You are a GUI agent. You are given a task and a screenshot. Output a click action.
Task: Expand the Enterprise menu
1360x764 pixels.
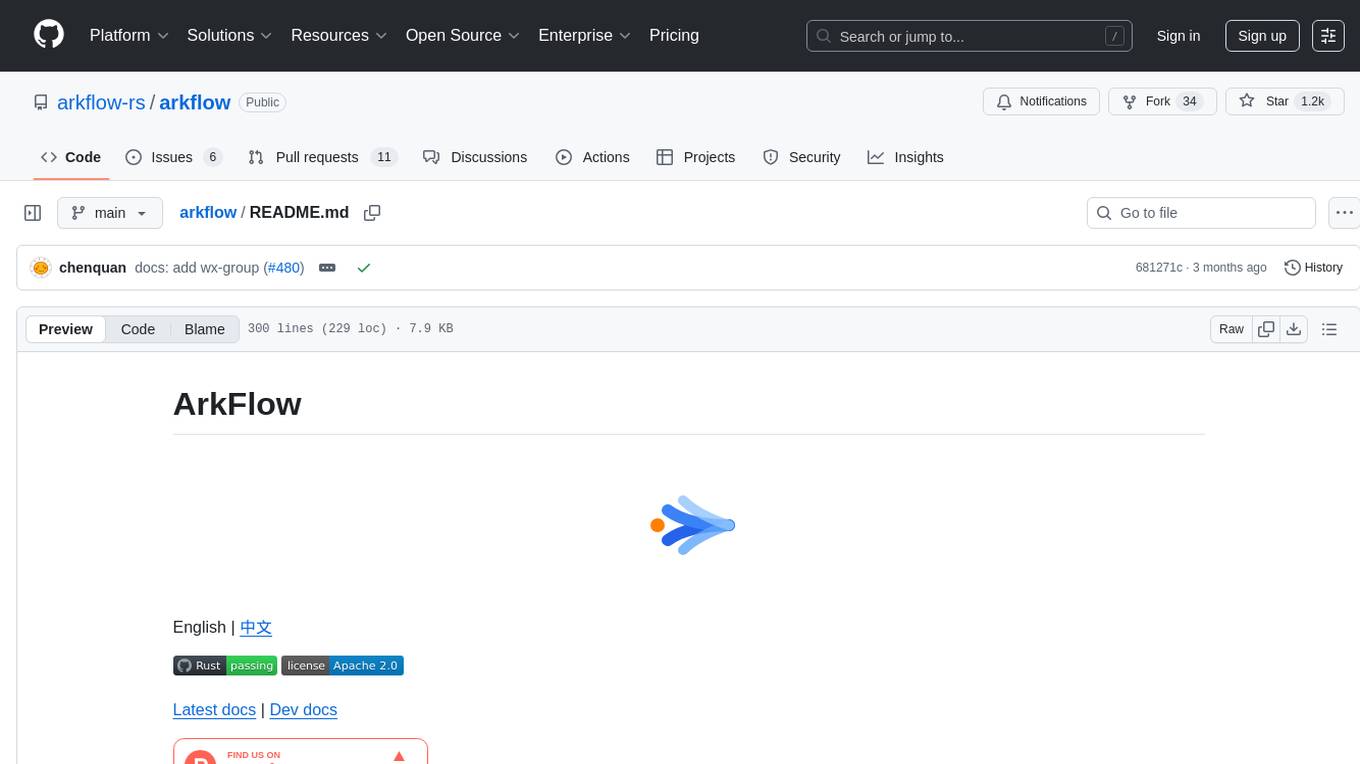point(584,35)
